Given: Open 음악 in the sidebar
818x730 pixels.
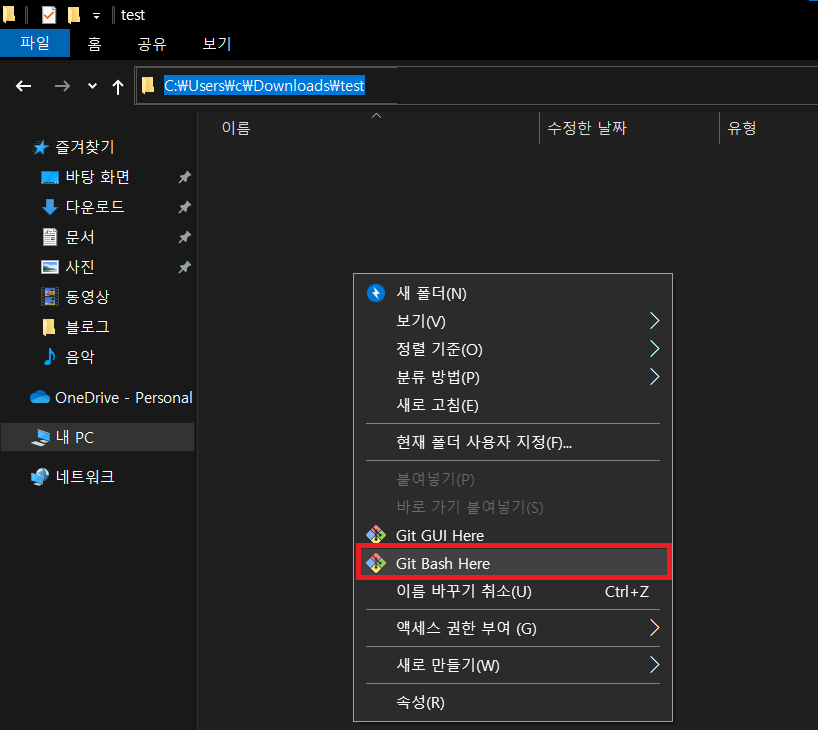Looking at the screenshot, I should coord(80,357).
